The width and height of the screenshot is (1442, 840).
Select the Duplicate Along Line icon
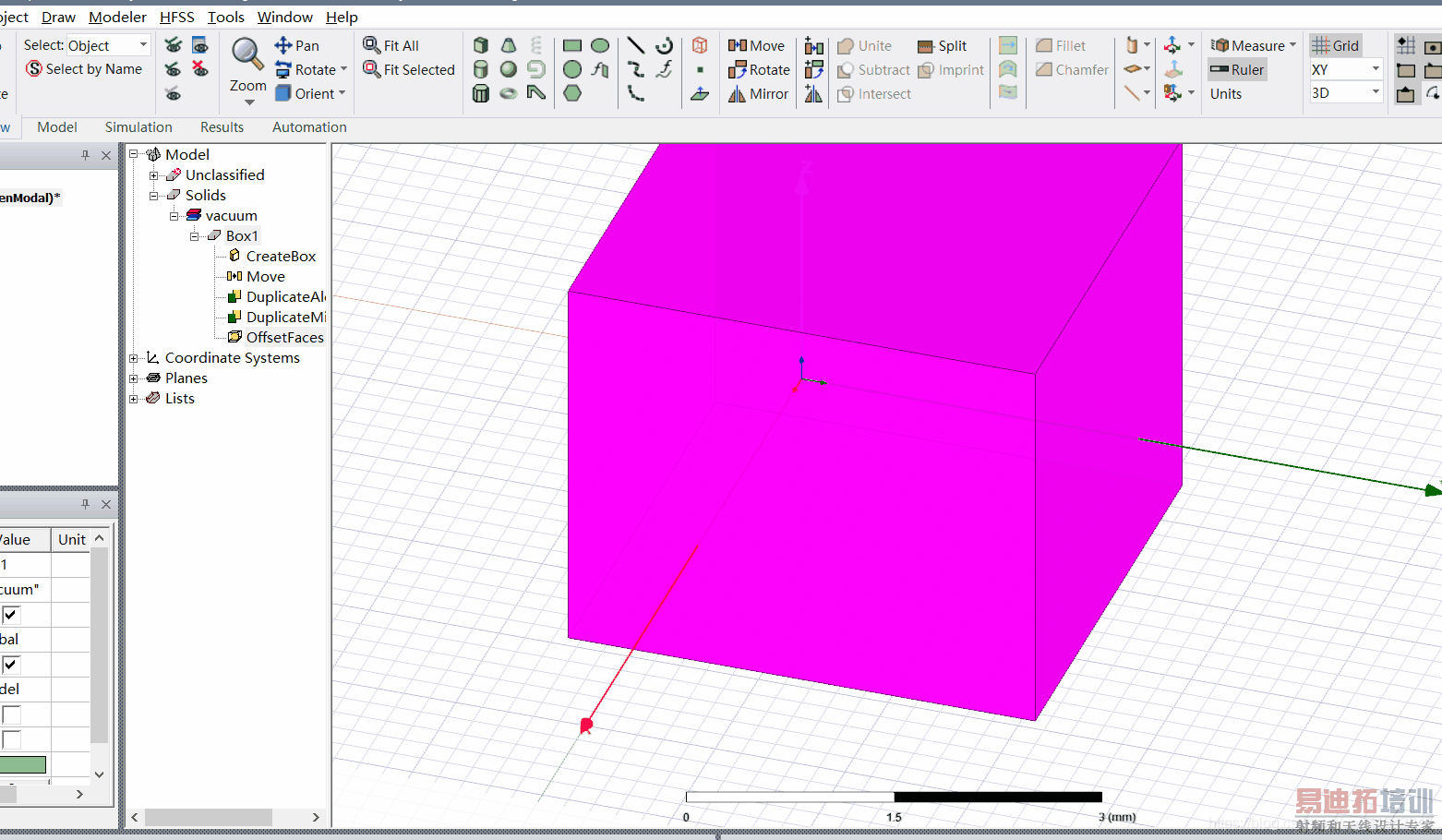pos(814,45)
